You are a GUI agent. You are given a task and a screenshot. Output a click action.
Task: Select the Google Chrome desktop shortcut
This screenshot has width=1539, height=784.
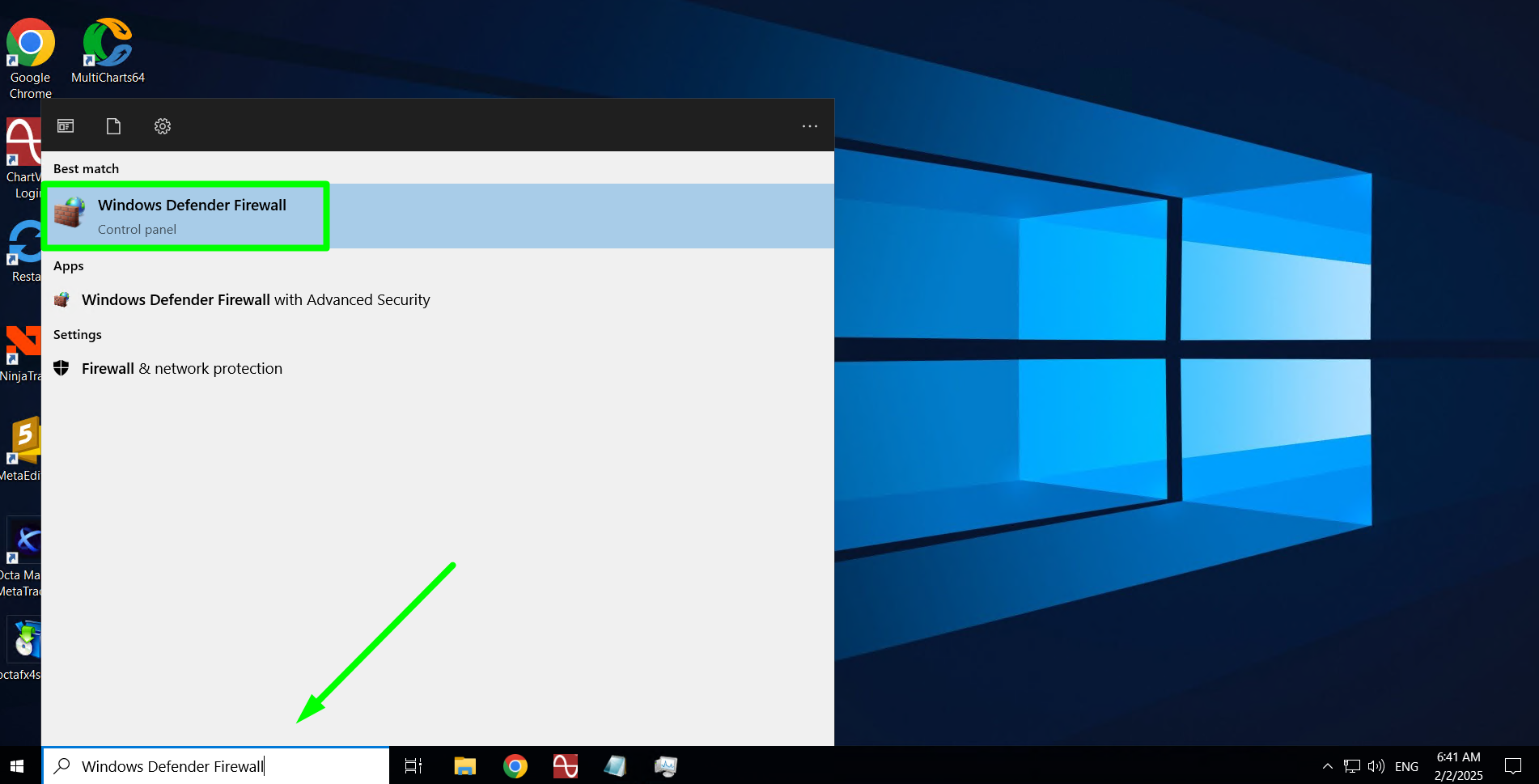click(30, 58)
